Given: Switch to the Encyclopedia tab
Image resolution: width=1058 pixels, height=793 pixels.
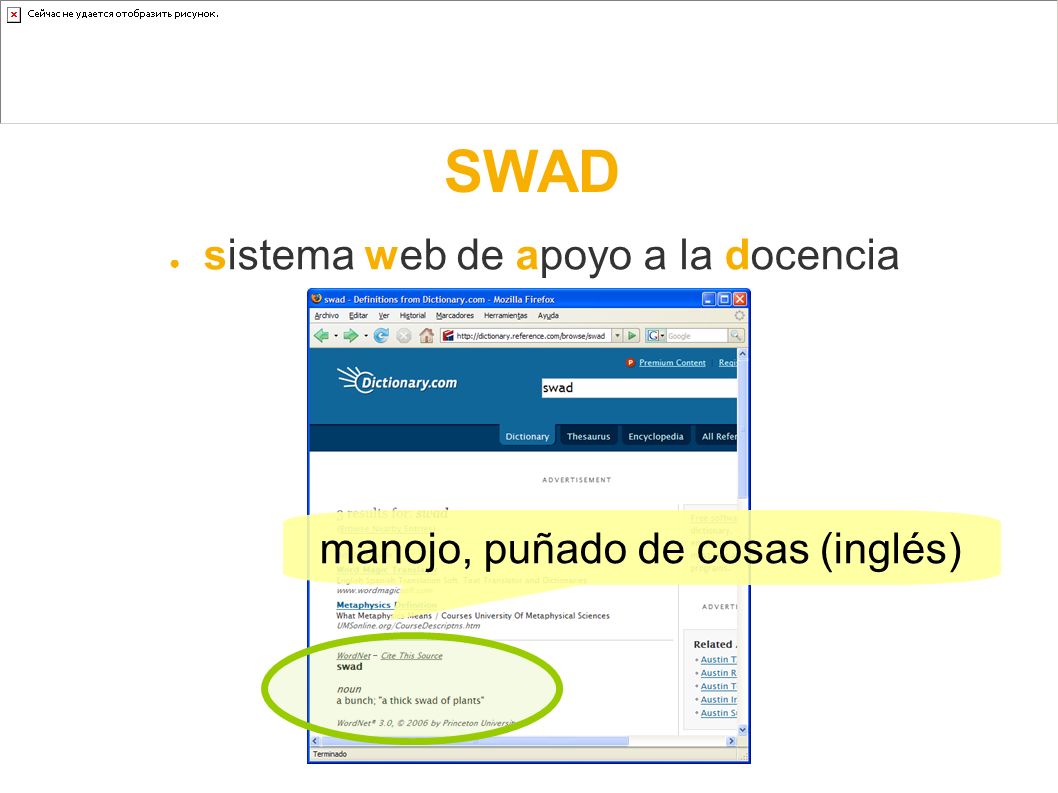Looking at the screenshot, I should coord(656,436).
